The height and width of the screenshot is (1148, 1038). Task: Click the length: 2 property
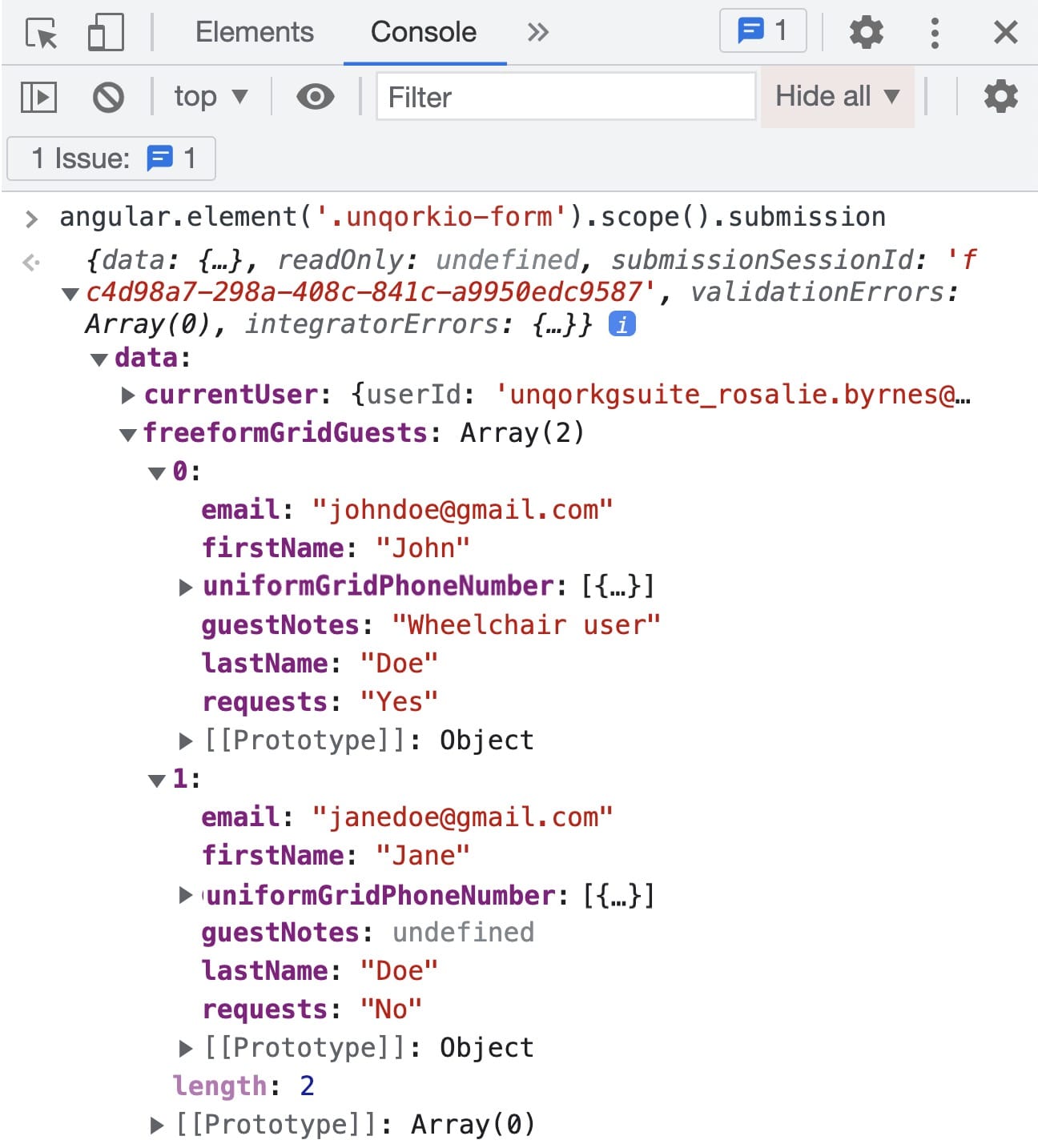tap(243, 1086)
